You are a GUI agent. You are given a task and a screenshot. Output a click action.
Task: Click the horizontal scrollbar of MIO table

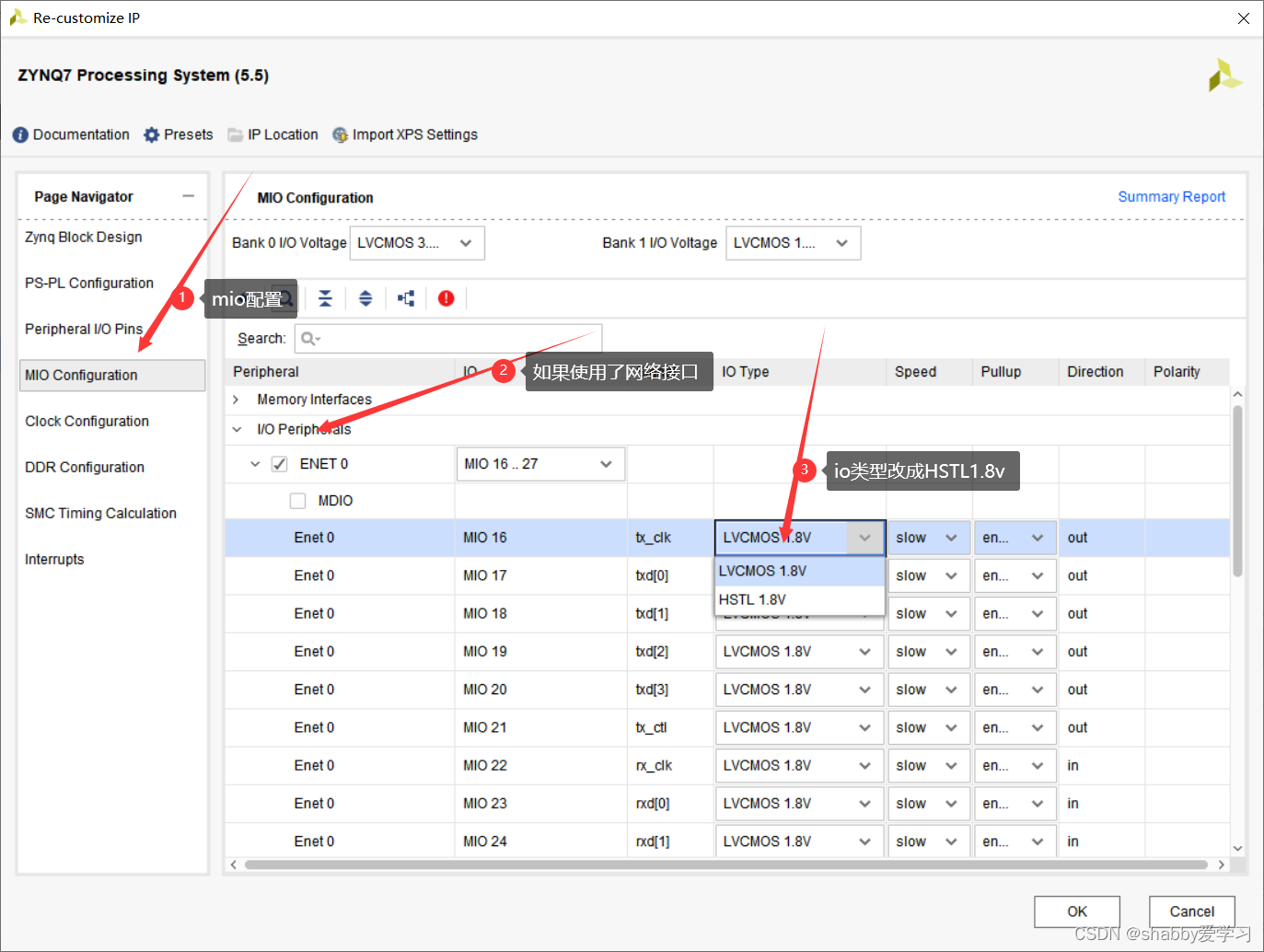pos(725,865)
